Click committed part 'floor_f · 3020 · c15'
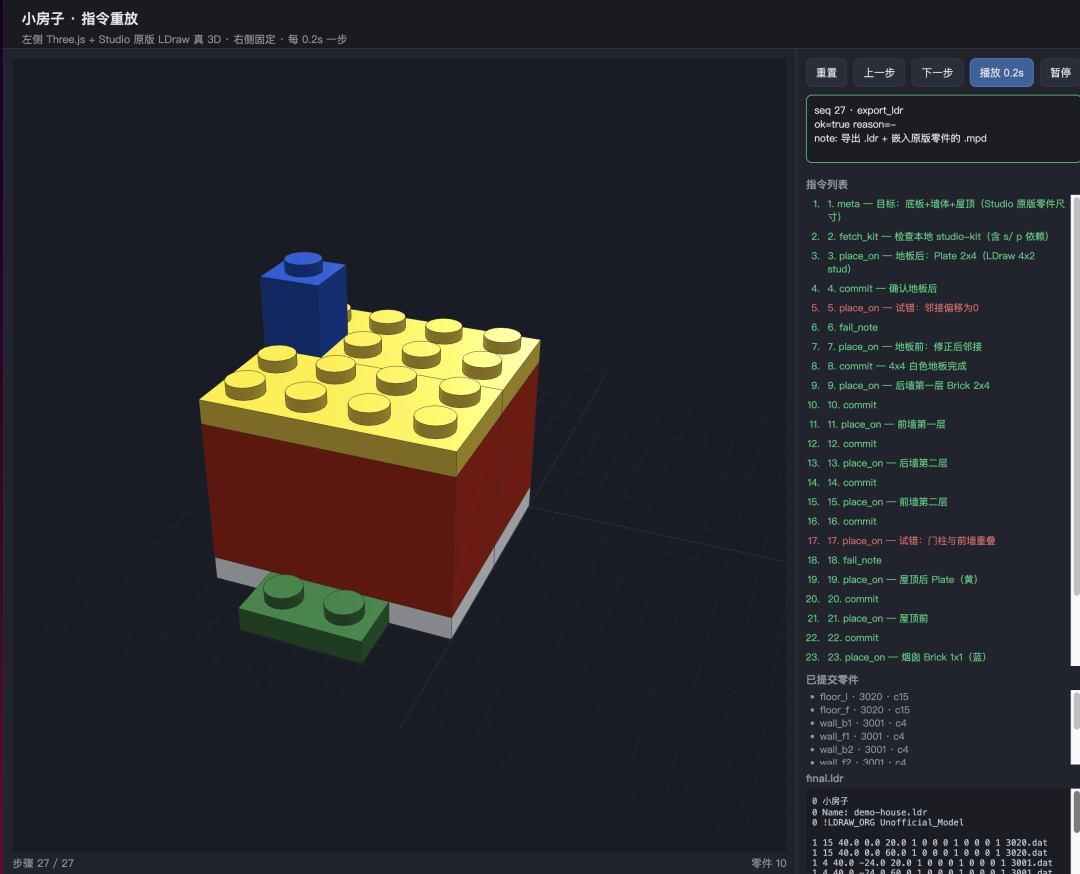 [864, 709]
